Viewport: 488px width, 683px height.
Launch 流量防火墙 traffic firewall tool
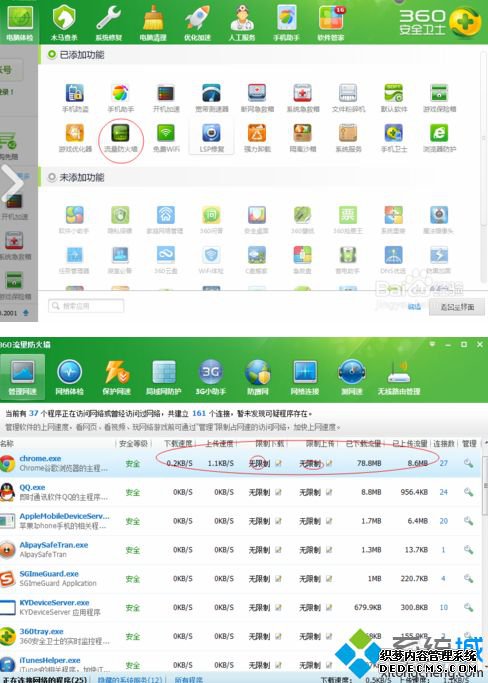tap(121, 138)
